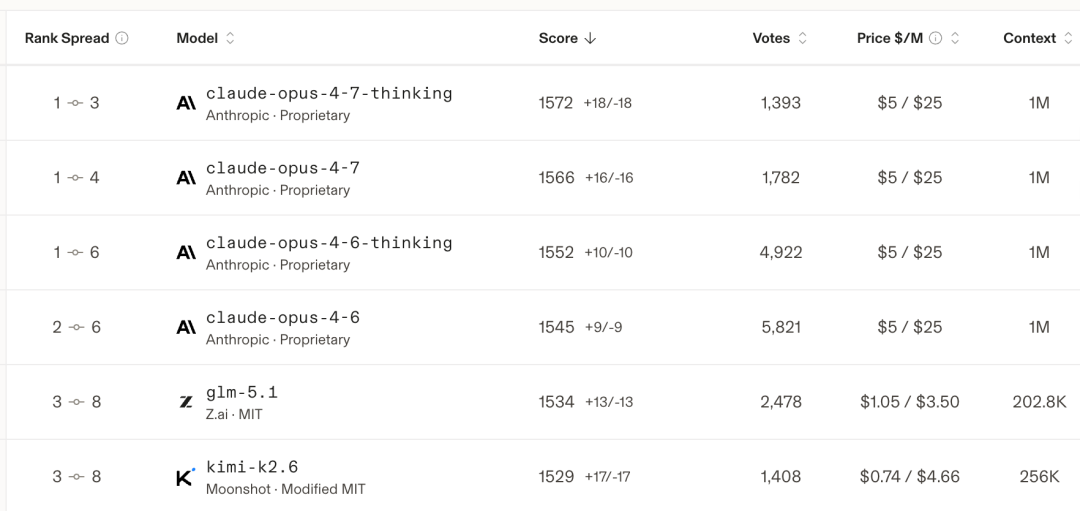This screenshot has width=1080, height=511.
Task: Click the Moonshot logo beside kimi-k2.6
Action: click(186, 477)
